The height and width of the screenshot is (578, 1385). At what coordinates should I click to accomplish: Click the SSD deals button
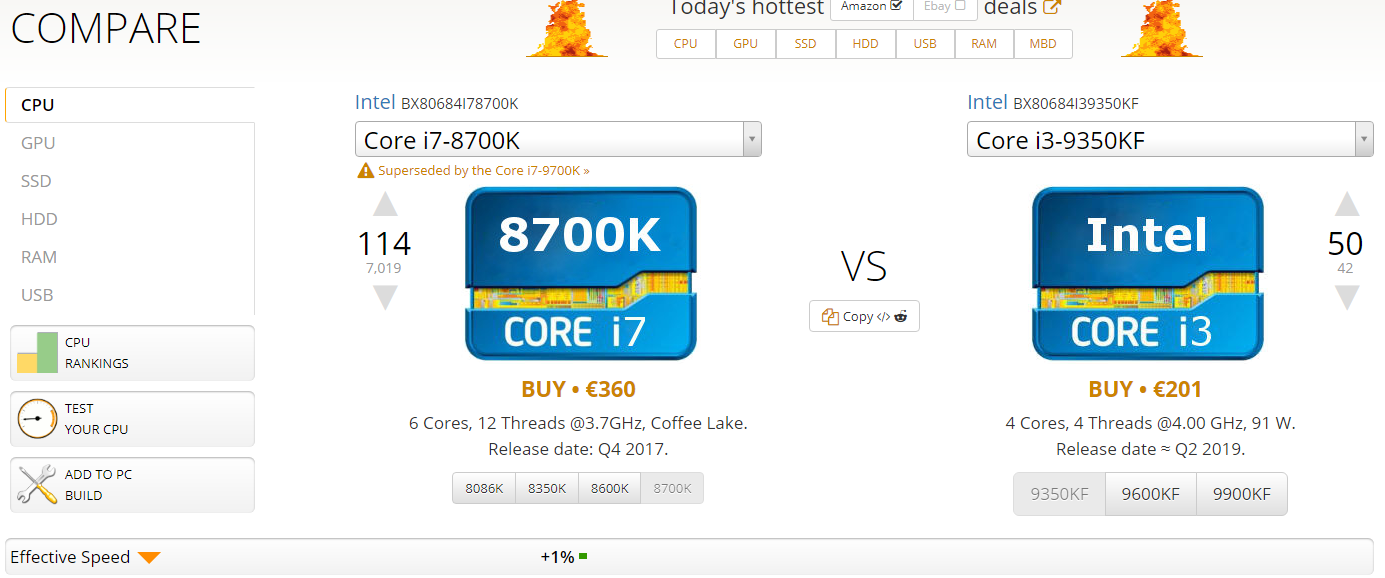(x=805, y=44)
